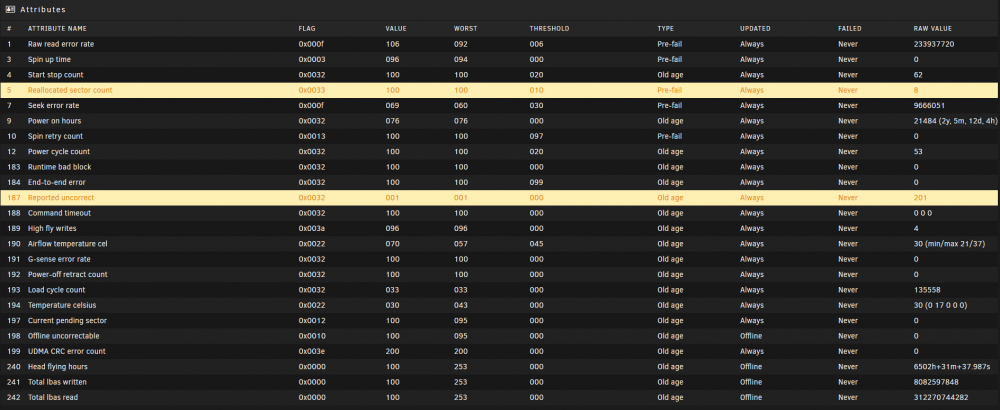
Task: Click flag 0x003e in UDMA CRC row
Action: pyautogui.click(x=312, y=351)
